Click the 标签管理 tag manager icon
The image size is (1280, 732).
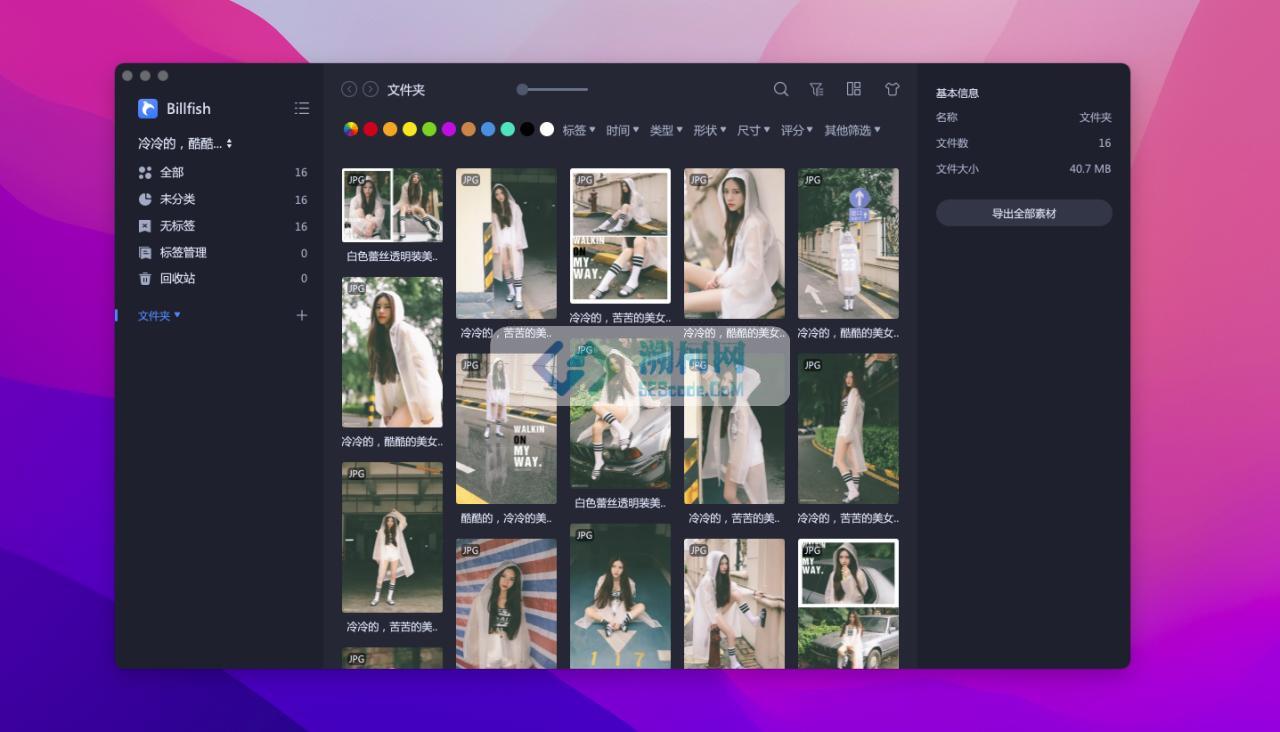tap(145, 253)
